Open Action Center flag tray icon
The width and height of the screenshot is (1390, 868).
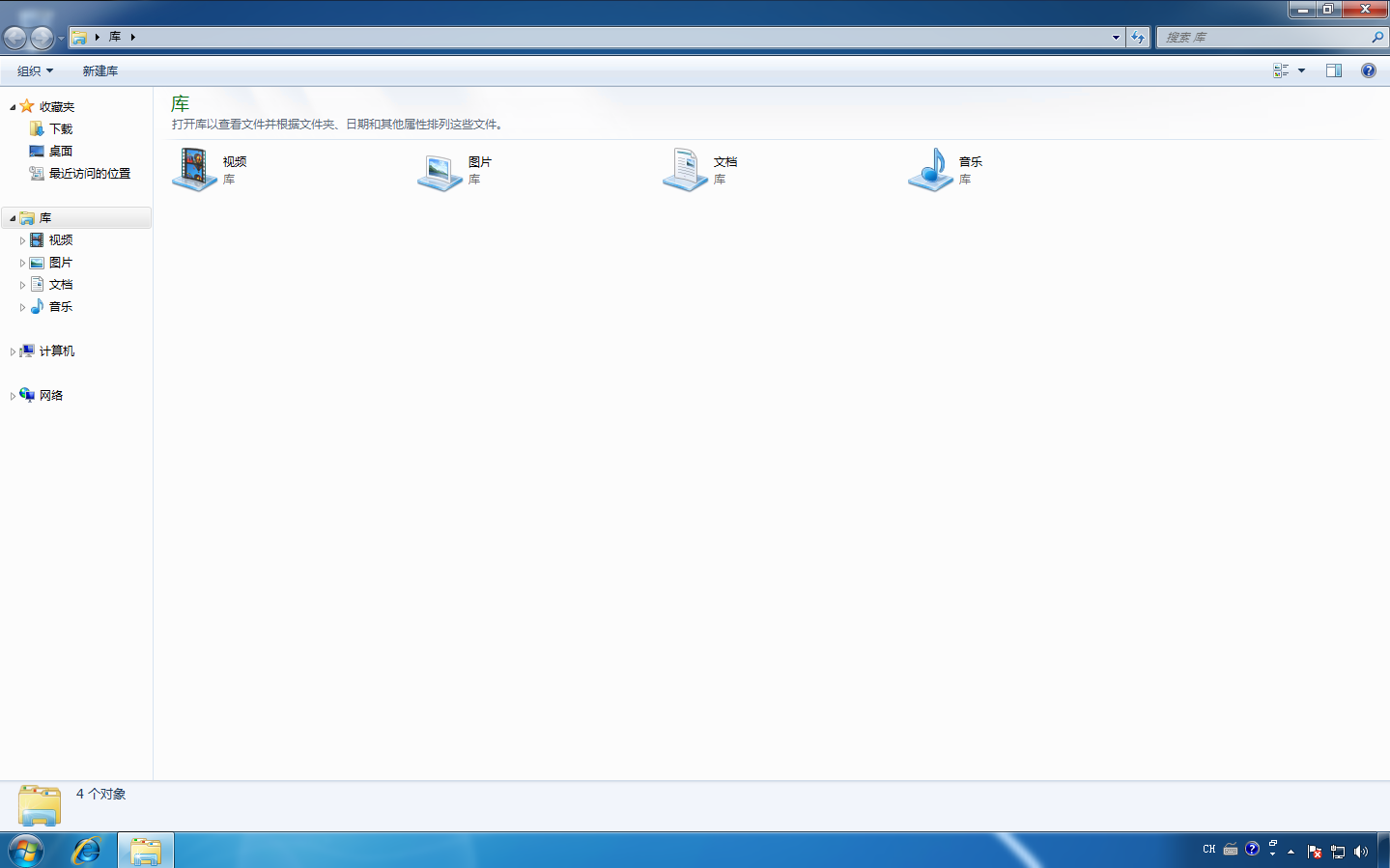pos(1315,852)
